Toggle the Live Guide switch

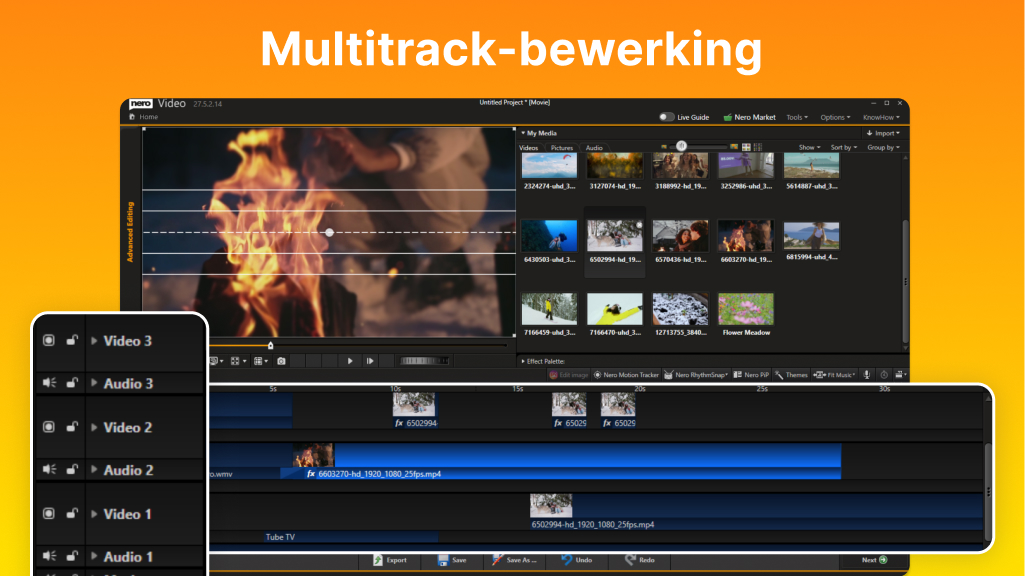[665, 117]
